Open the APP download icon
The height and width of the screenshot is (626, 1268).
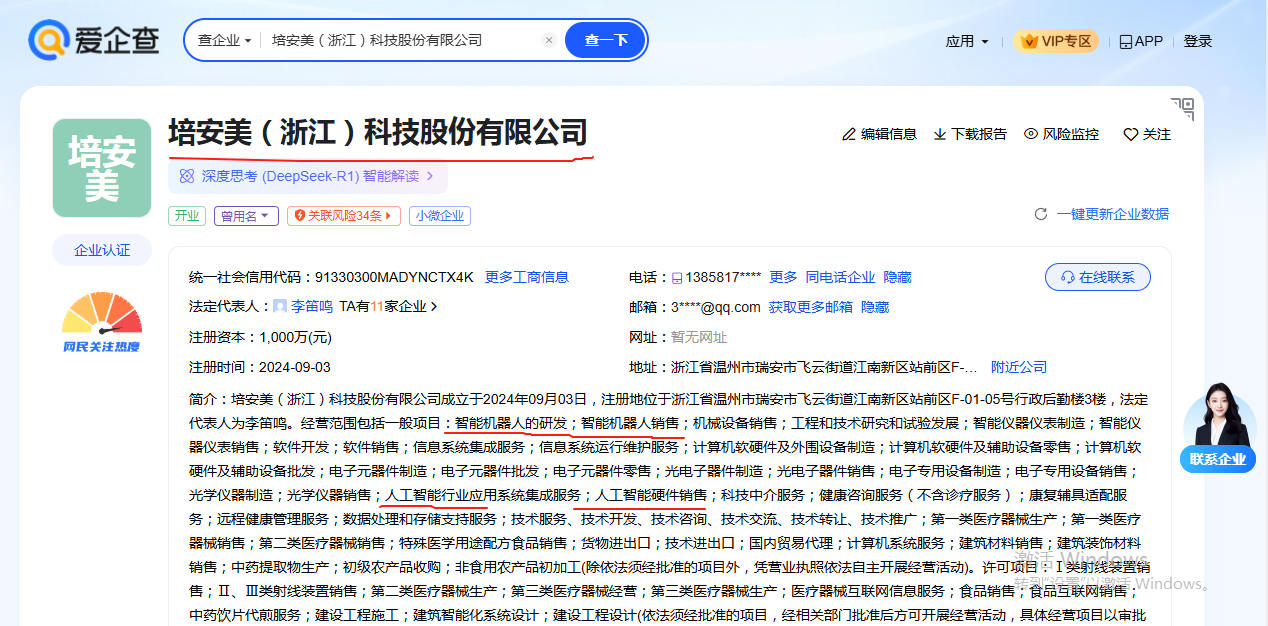[x=1125, y=41]
